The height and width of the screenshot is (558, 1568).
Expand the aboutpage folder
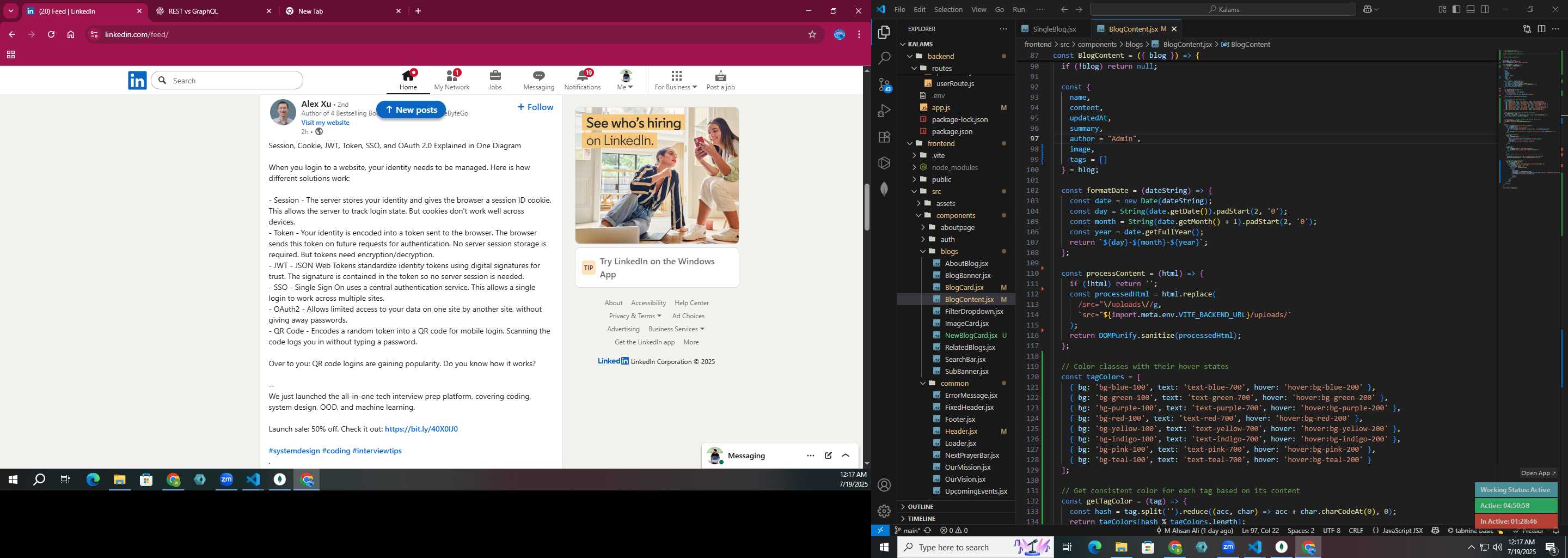[955, 227]
